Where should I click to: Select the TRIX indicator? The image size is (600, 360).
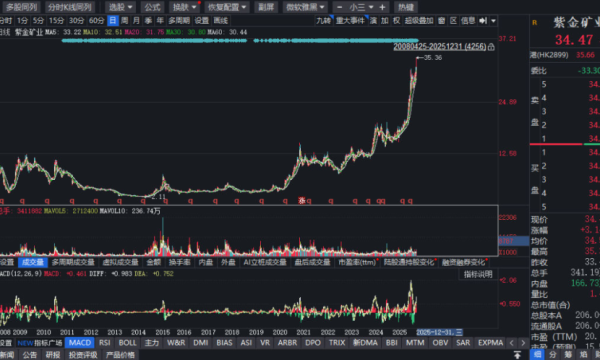pyautogui.click(x=337, y=343)
